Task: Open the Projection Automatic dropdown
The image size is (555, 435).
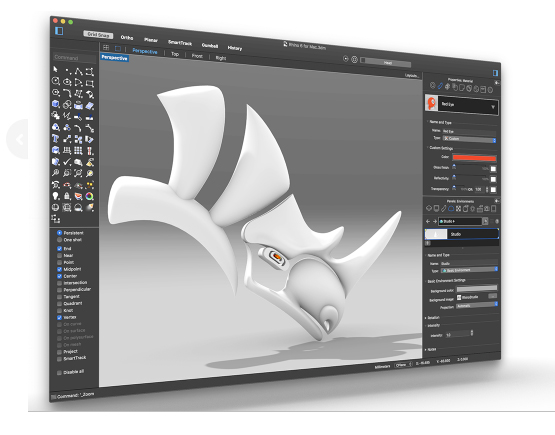Action: point(477,305)
